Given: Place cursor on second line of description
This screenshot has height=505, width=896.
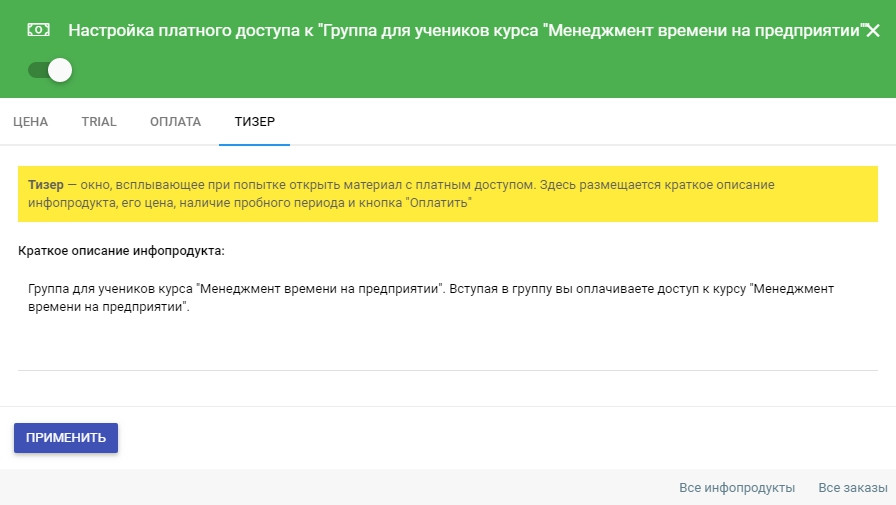Looking at the screenshot, I should (110, 308).
